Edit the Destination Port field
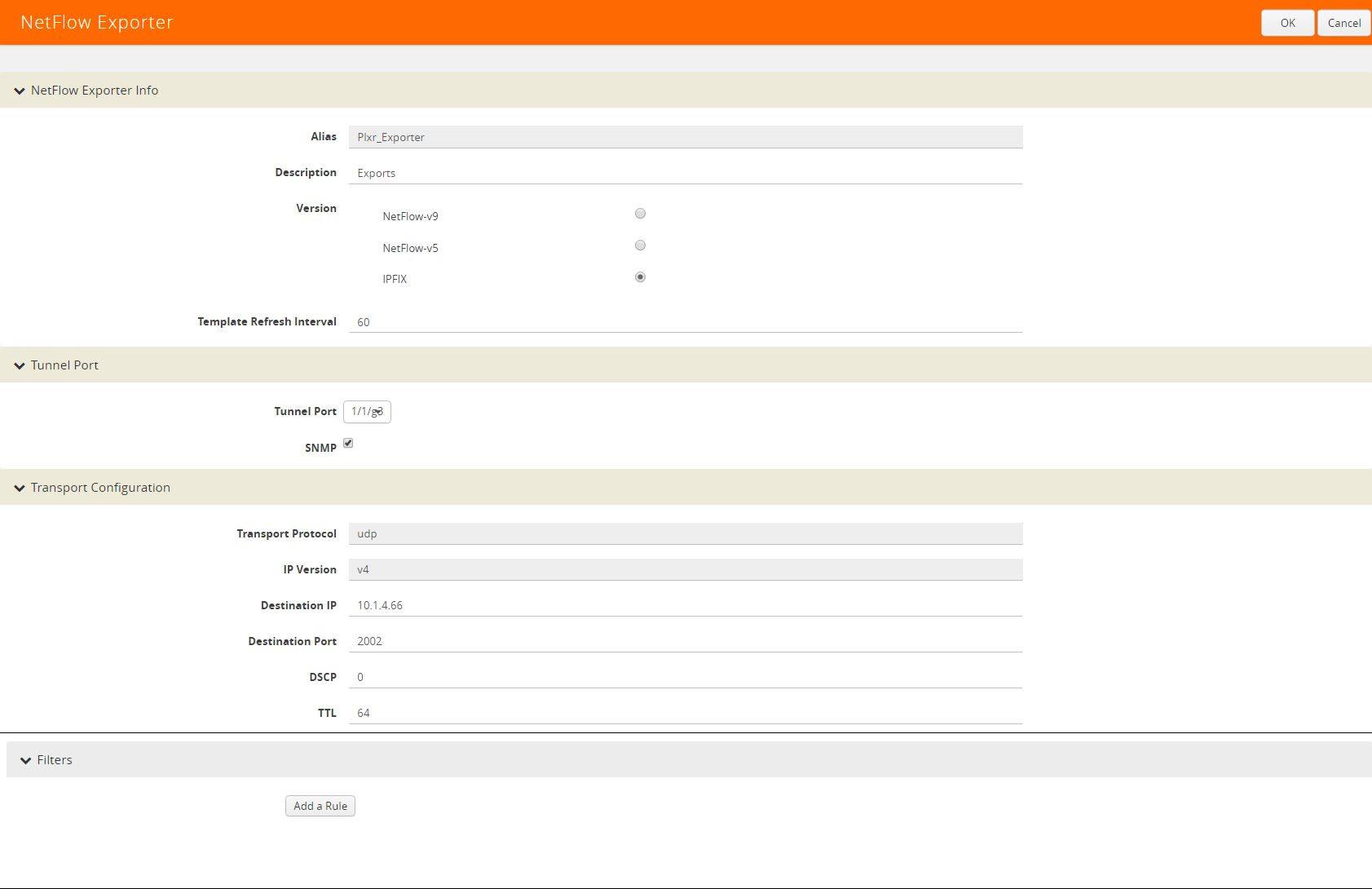Image resolution: width=1372 pixels, height=889 pixels. tap(686, 641)
